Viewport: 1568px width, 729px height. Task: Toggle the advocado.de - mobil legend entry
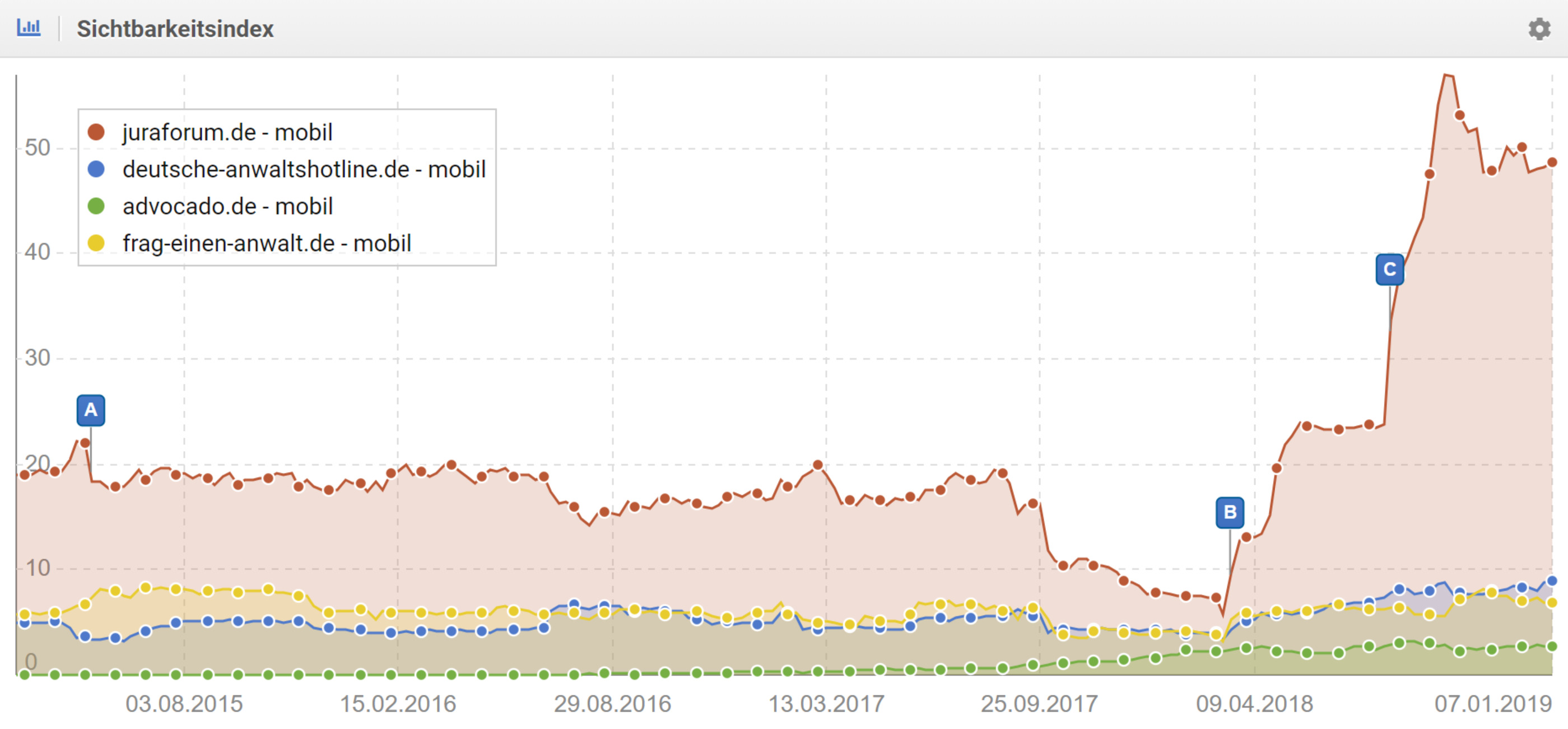[x=227, y=206]
